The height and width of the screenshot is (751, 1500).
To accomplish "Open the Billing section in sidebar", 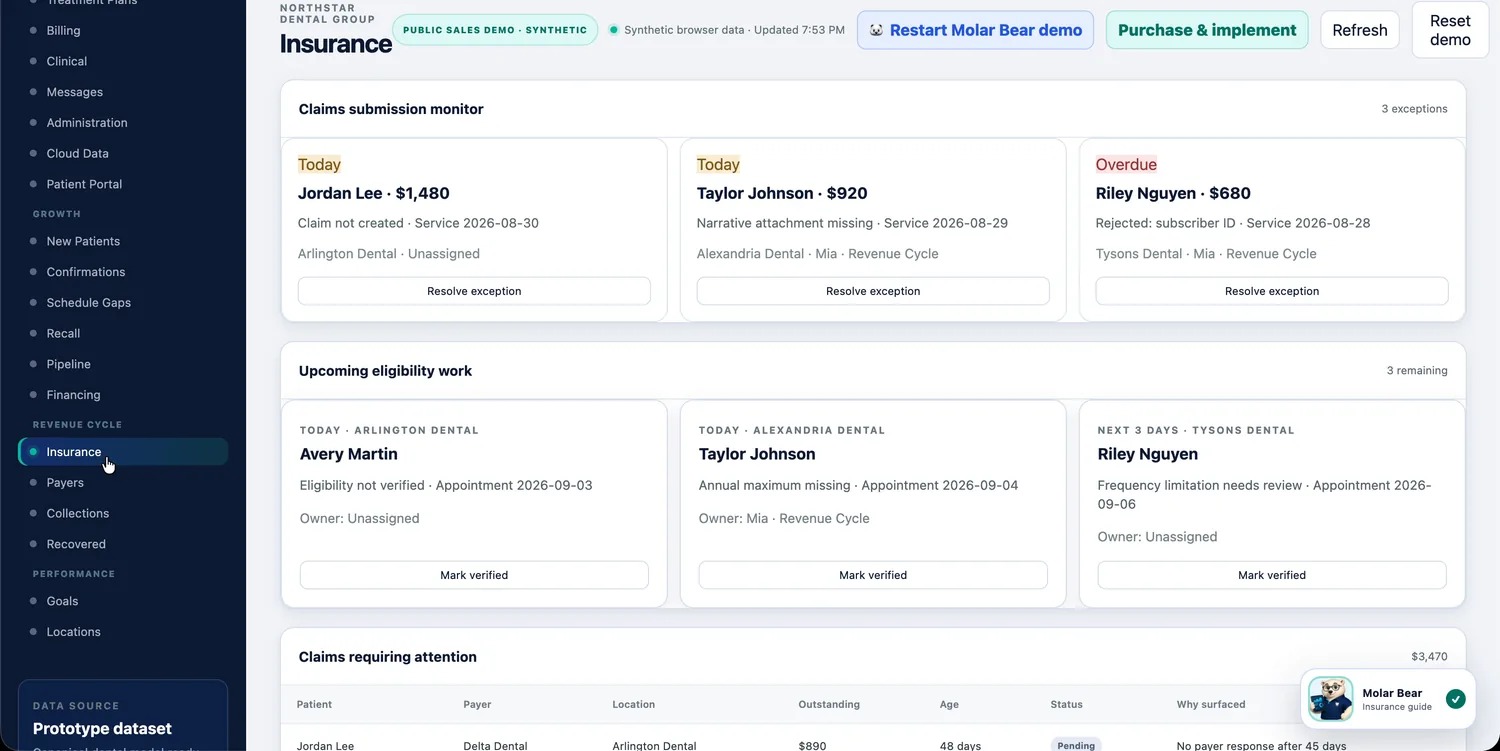I will tap(63, 30).
